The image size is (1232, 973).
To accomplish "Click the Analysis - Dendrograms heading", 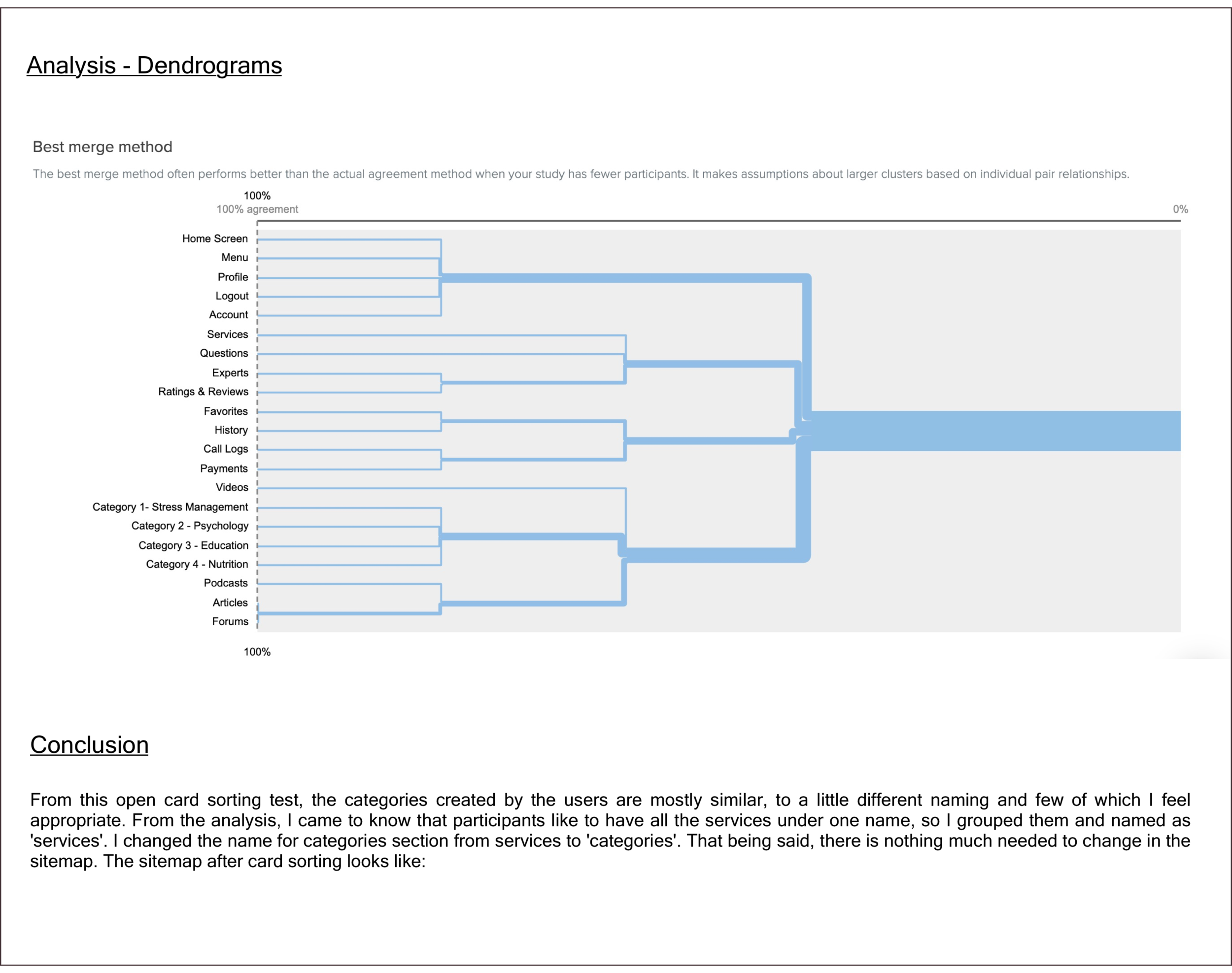I will pos(154,66).
